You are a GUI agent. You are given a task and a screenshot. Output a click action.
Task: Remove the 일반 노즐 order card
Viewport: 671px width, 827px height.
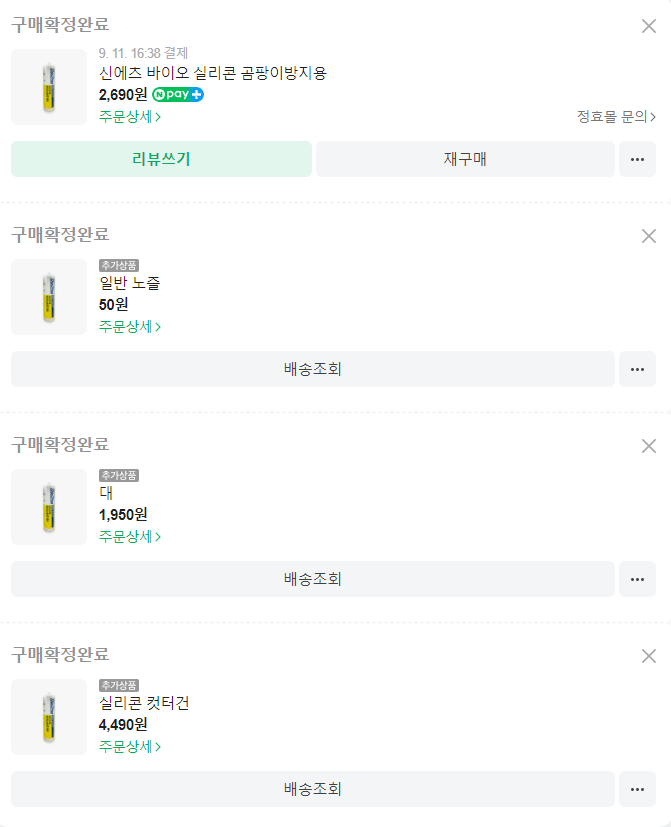pyautogui.click(x=649, y=236)
